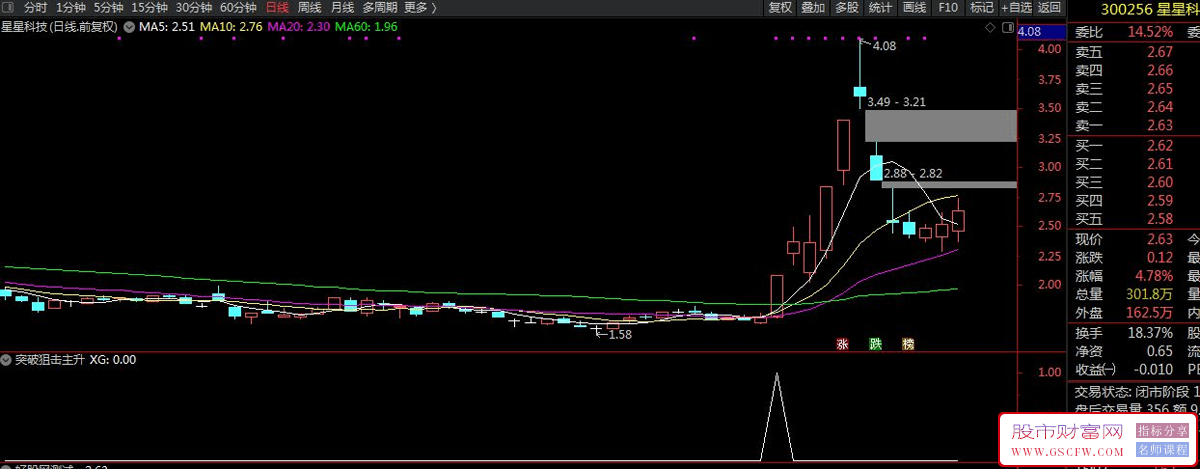
Task: Click 卖五 ask price 2.67
Action: click(1159, 52)
